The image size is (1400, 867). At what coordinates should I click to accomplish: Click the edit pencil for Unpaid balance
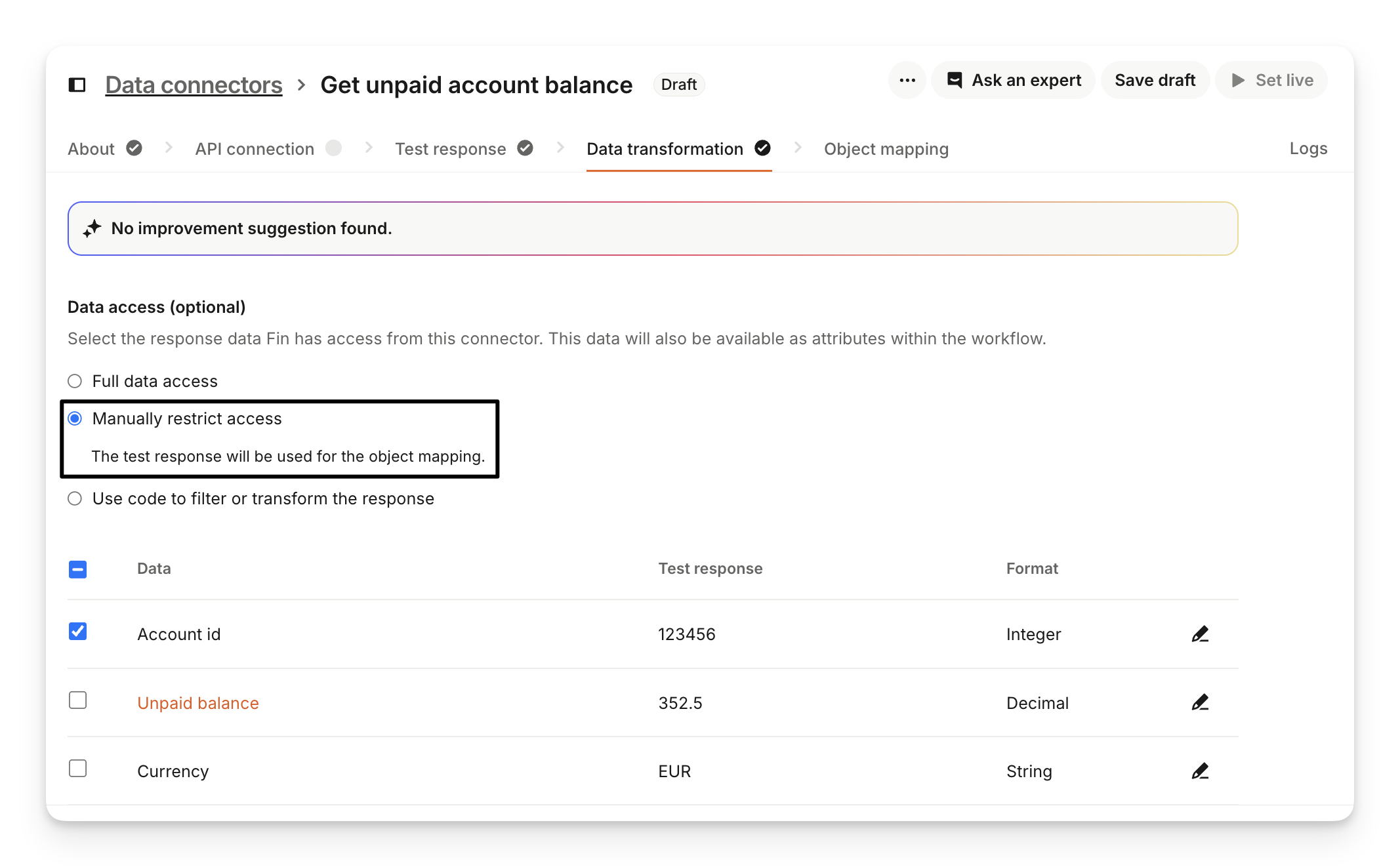pos(1200,702)
